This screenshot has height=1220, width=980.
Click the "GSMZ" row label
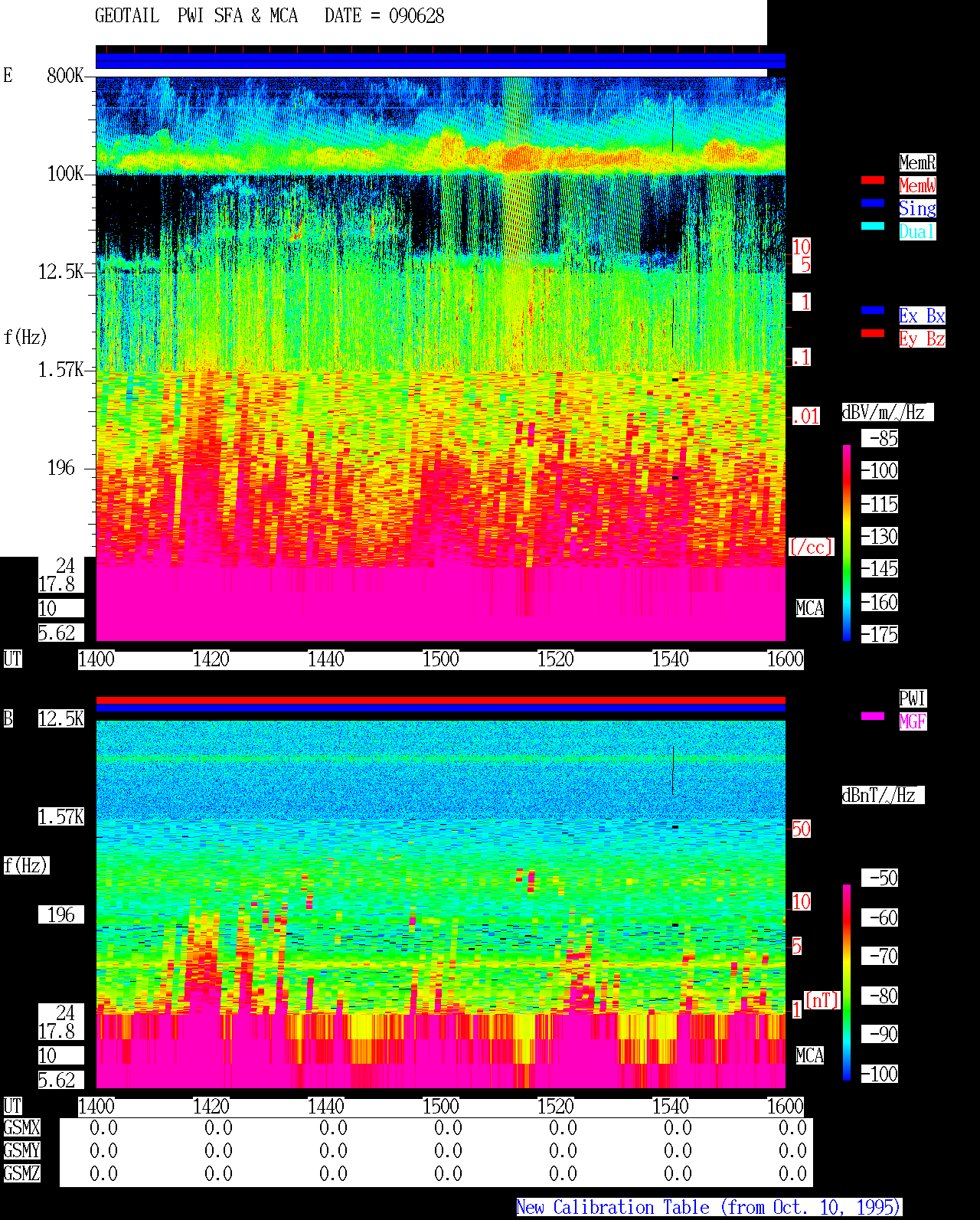[21, 1174]
